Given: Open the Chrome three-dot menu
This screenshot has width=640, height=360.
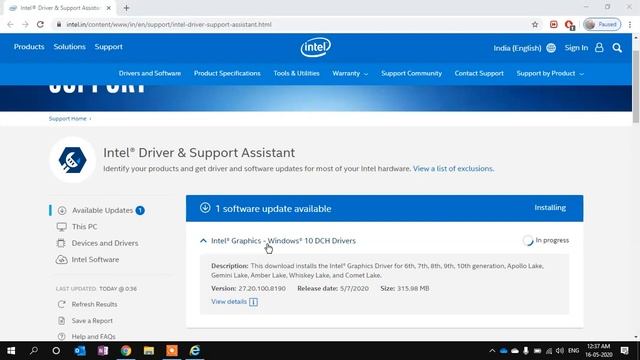Looking at the screenshot, I should (630, 24).
